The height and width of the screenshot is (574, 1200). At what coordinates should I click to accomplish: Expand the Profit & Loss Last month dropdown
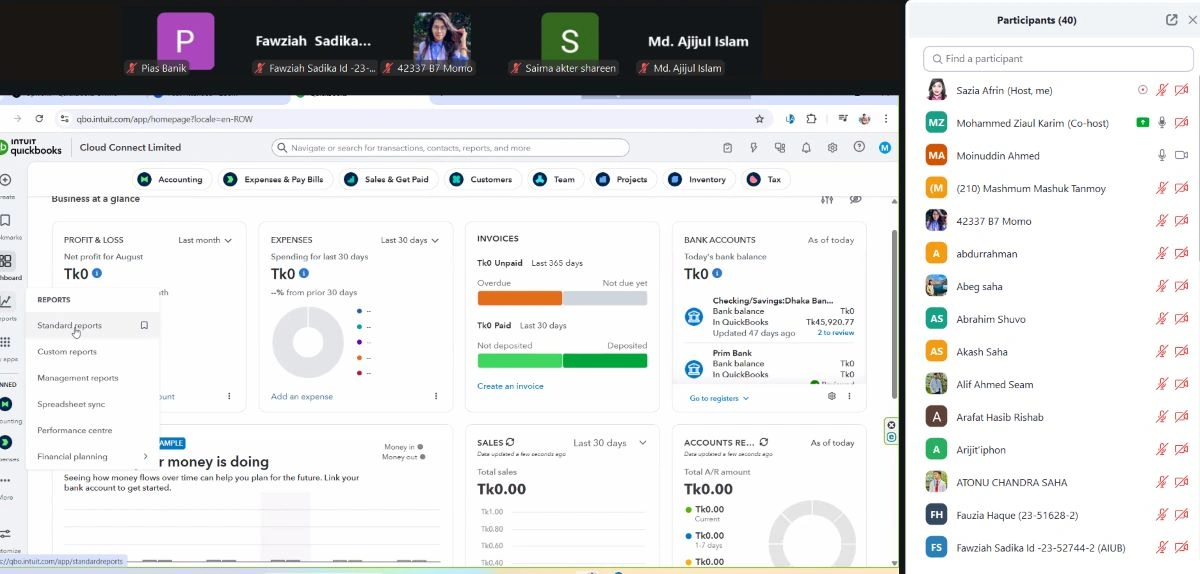click(205, 240)
